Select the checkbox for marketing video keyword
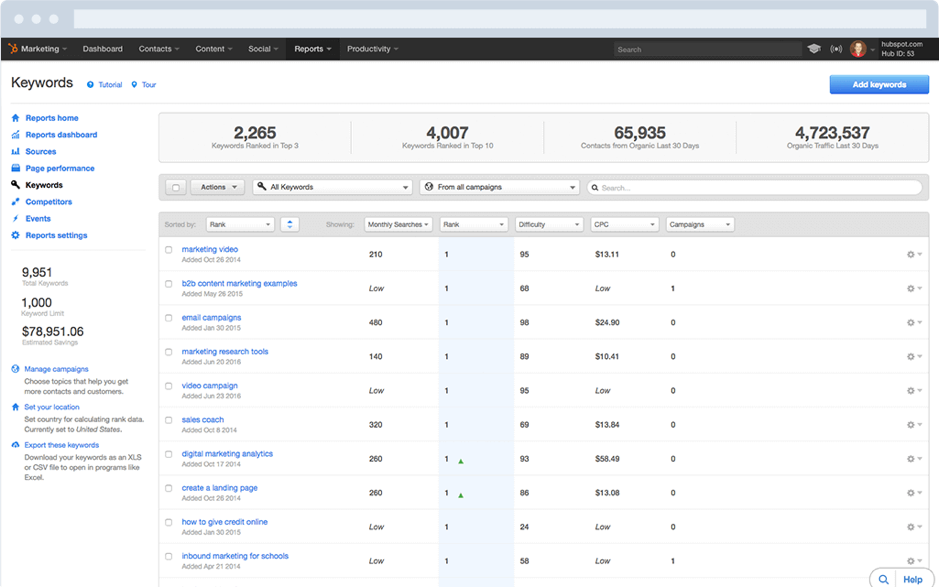 coord(169,250)
